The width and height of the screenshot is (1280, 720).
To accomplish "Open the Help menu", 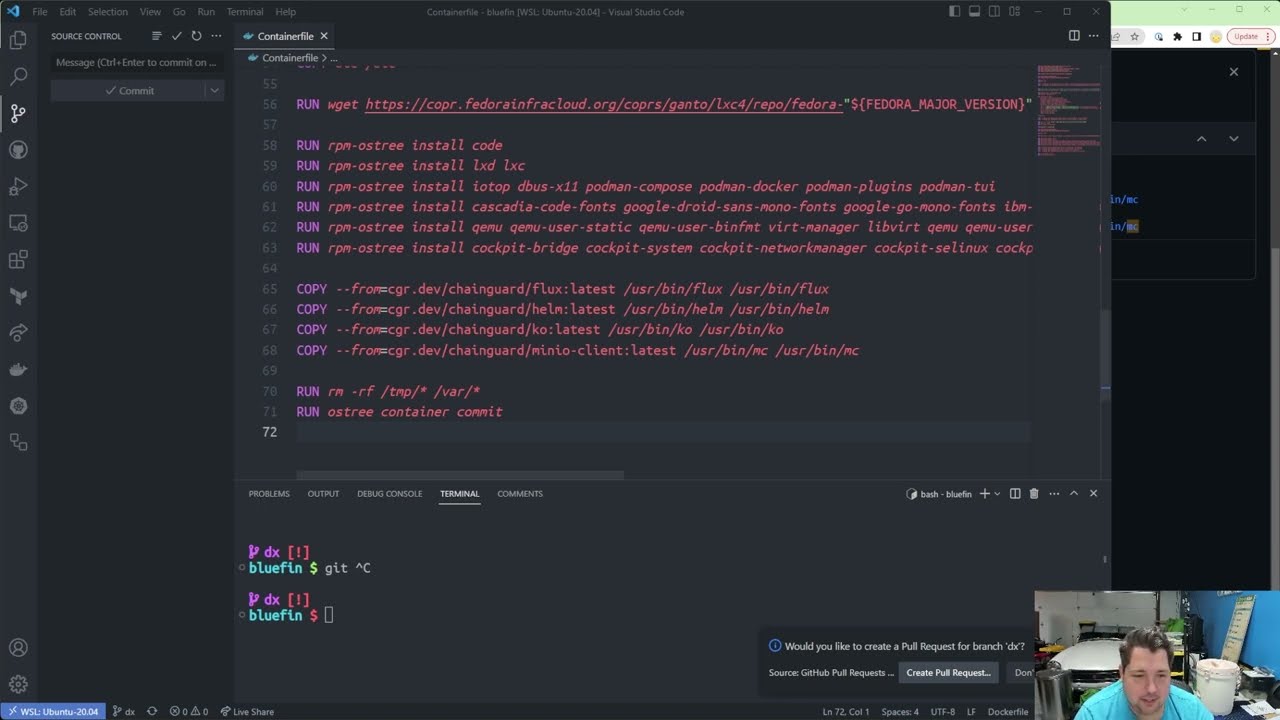I will pos(286,12).
